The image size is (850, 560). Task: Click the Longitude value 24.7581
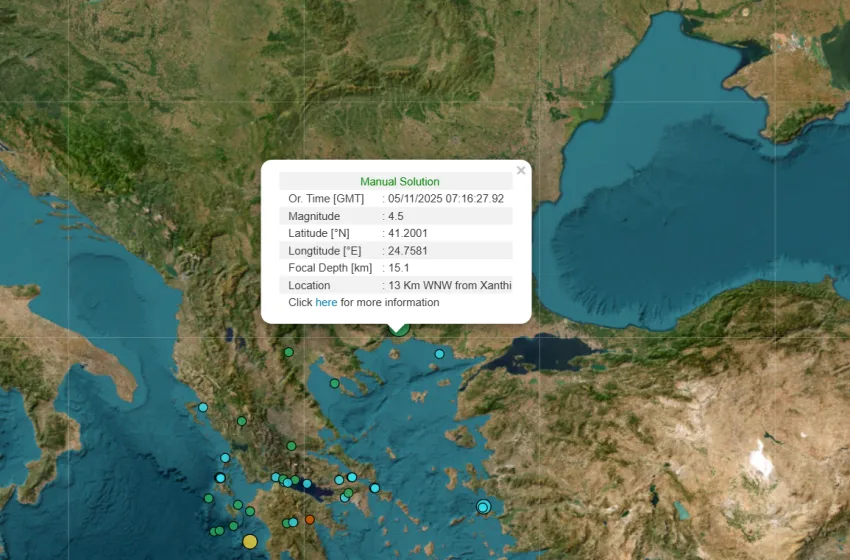coord(408,250)
